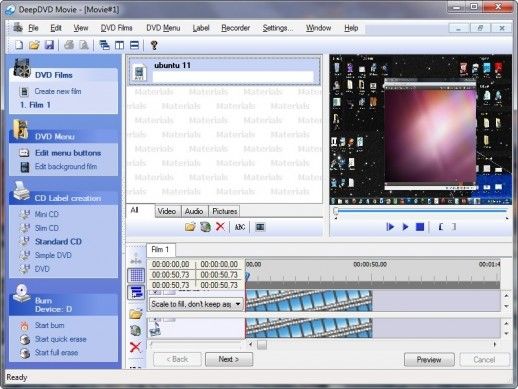
Task: Click Create new film link
Action: (58, 91)
